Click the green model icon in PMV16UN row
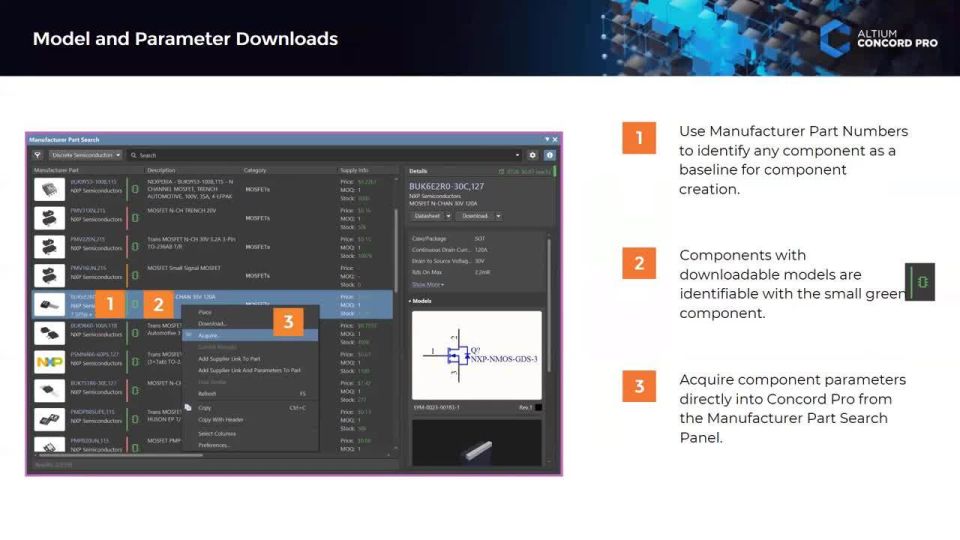 coord(135,276)
